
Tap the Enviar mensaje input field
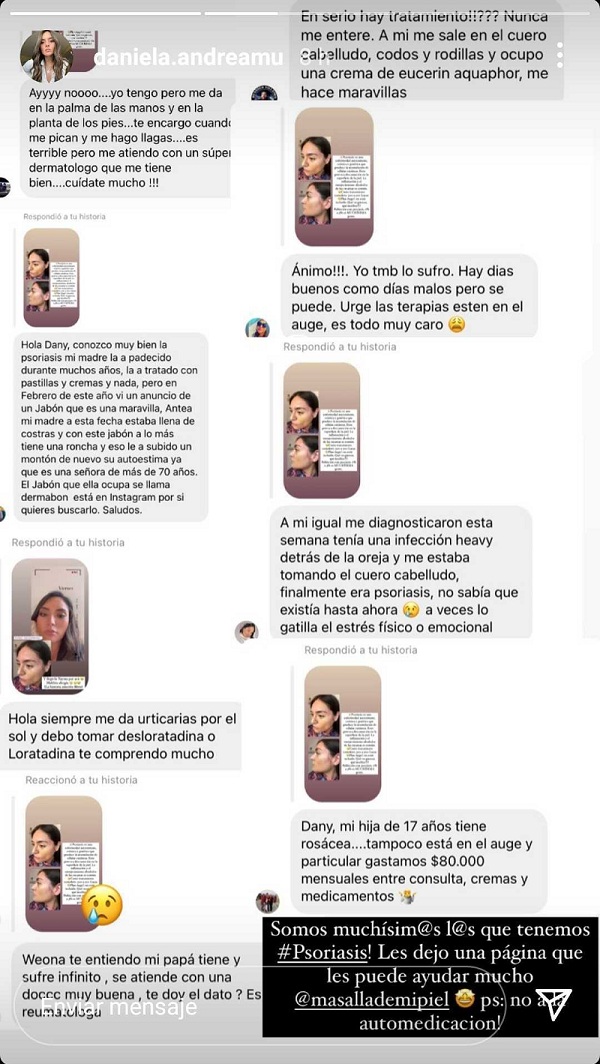click(x=258, y=1006)
